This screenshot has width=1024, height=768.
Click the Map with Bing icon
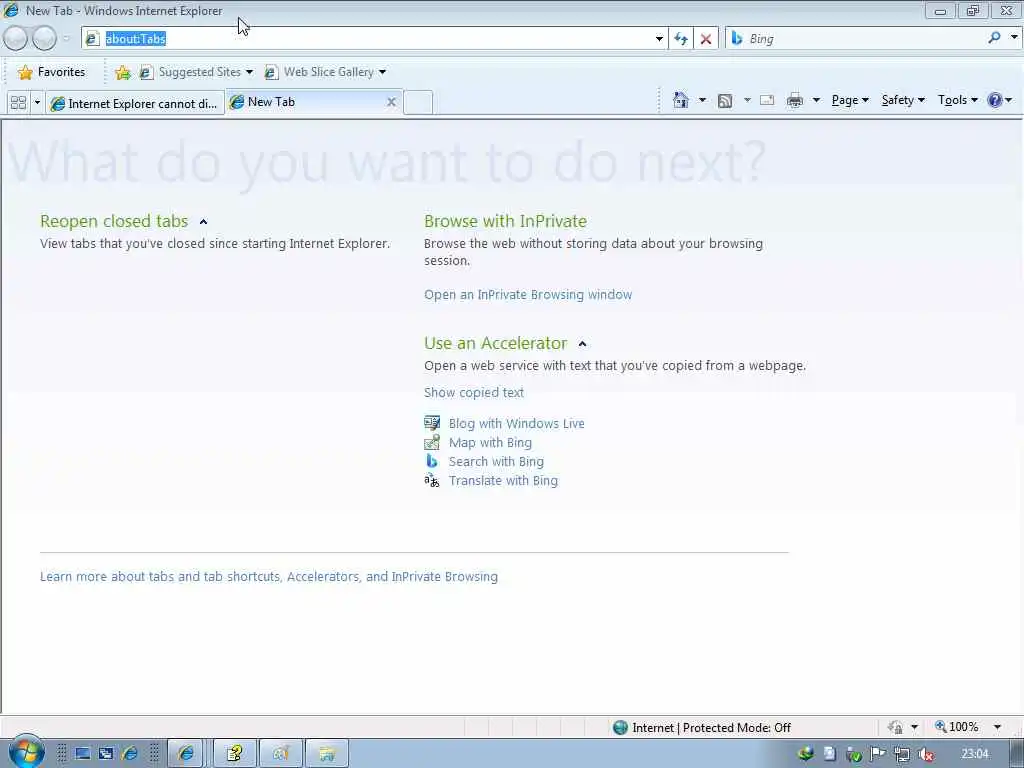click(432, 442)
